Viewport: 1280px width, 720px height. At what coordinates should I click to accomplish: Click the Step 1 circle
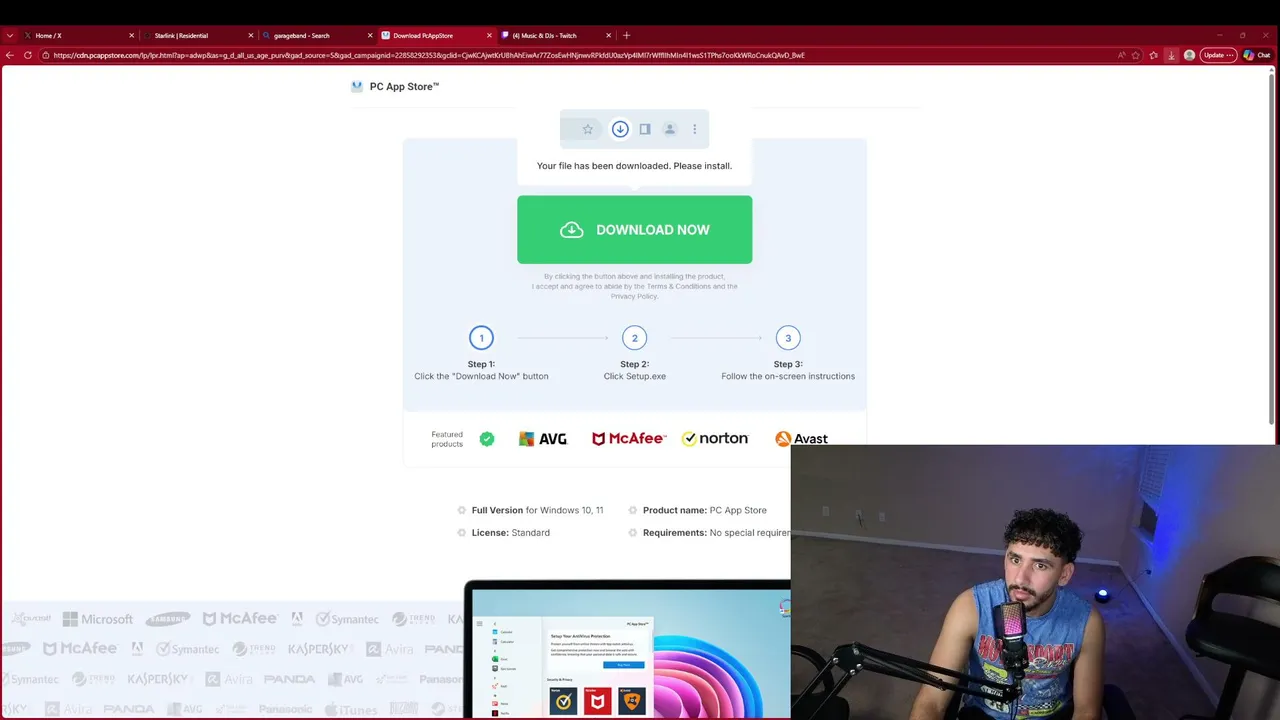(x=481, y=338)
